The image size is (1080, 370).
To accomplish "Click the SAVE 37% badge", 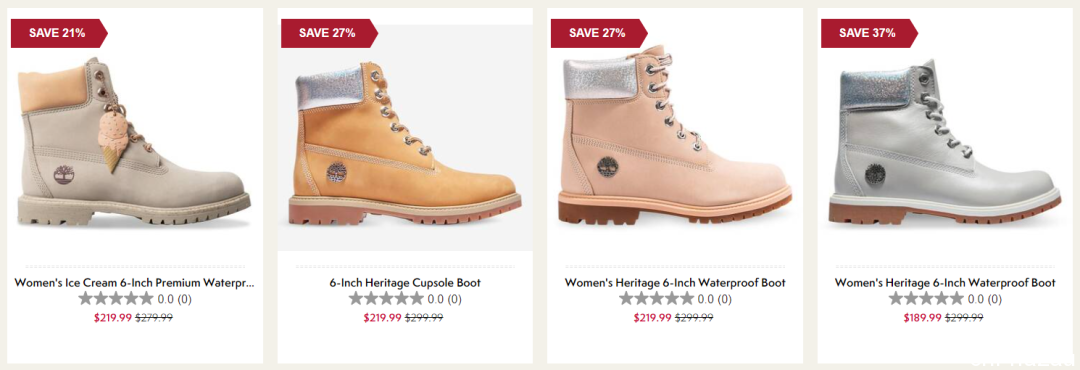I will tap(869, 33).
